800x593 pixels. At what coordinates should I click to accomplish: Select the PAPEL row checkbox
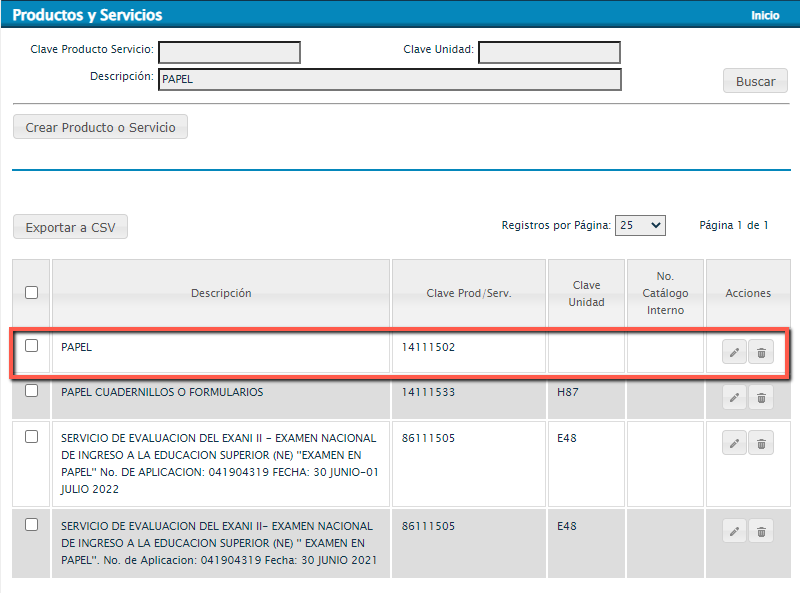pos(32,346)
